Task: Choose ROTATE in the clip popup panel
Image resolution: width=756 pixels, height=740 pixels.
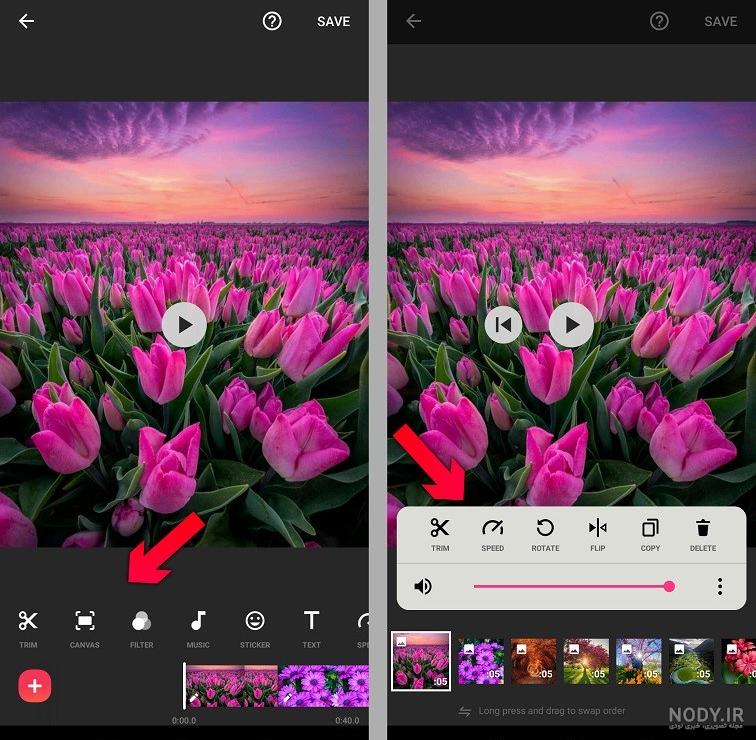Action: [x=545, y=535]
